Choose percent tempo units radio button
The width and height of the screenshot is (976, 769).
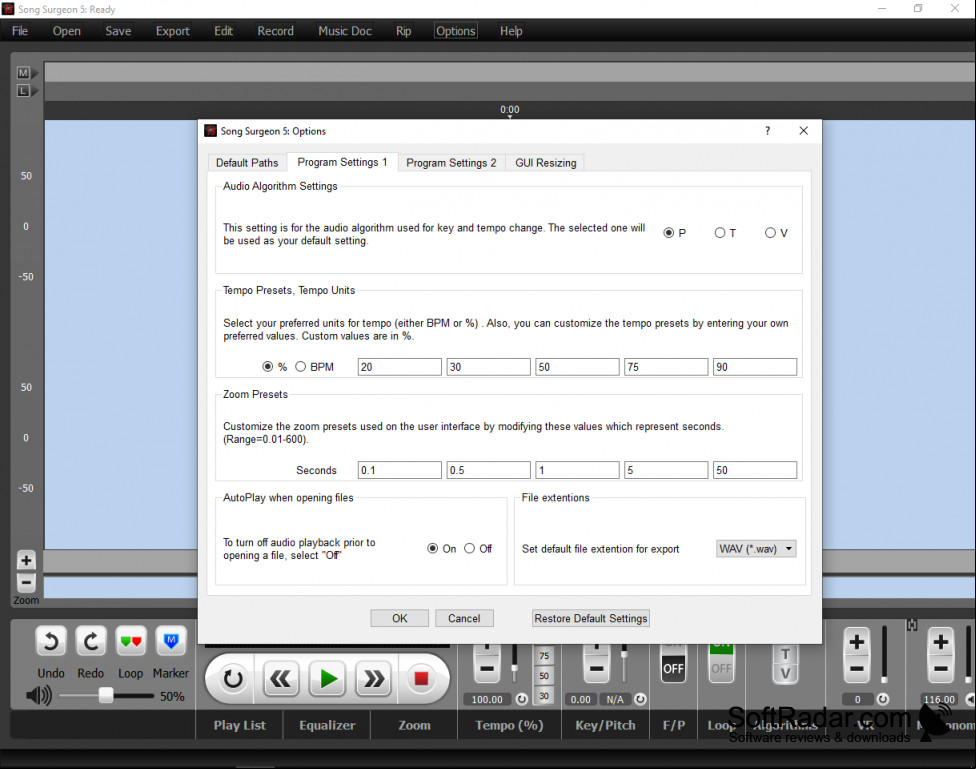coord(268,367)
